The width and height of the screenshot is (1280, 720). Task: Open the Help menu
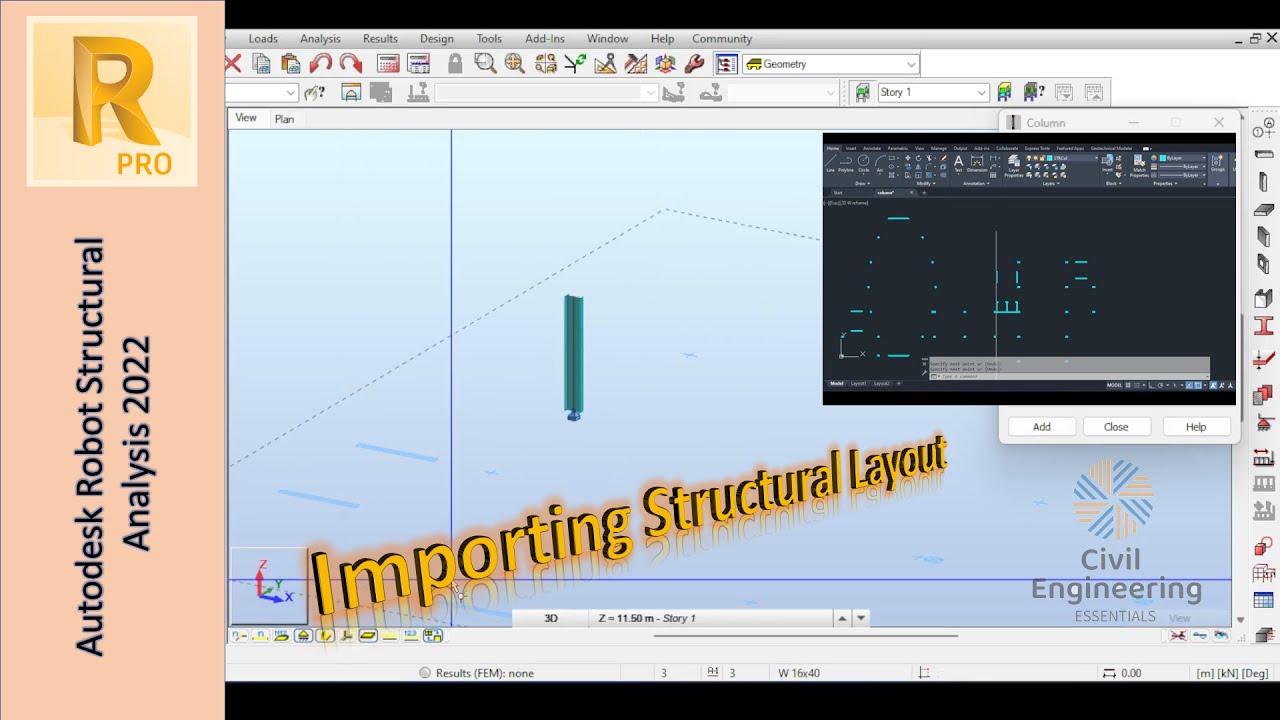[662, 39]
